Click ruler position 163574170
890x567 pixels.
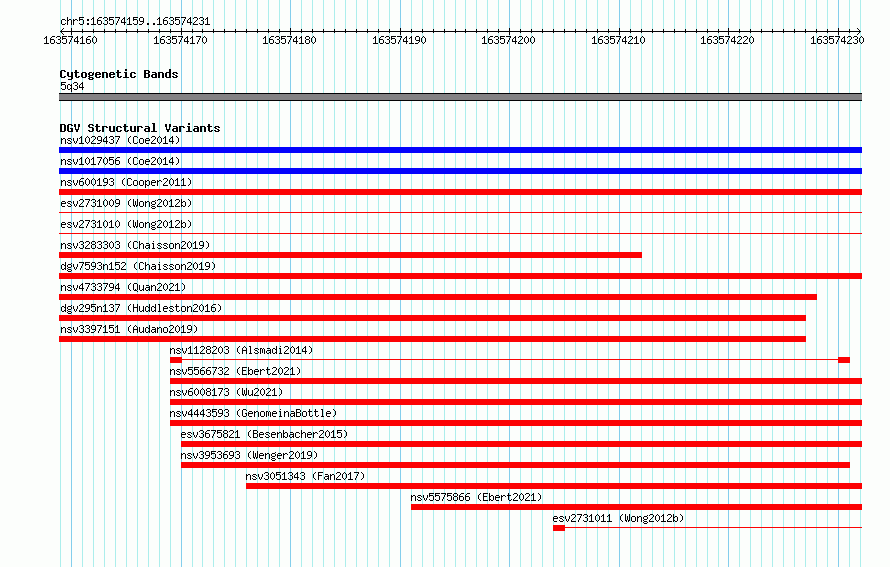click(x=180, y=40)
